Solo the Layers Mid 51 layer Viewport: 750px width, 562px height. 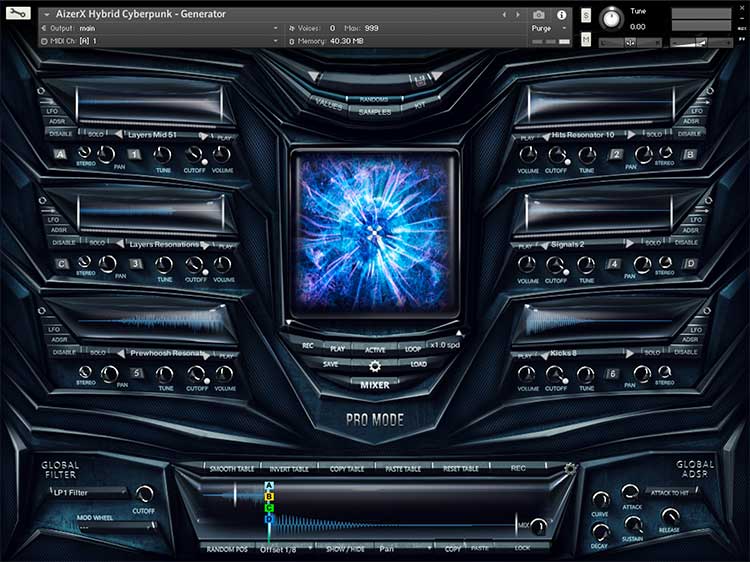pyautogui.click(x=96, y=134)
